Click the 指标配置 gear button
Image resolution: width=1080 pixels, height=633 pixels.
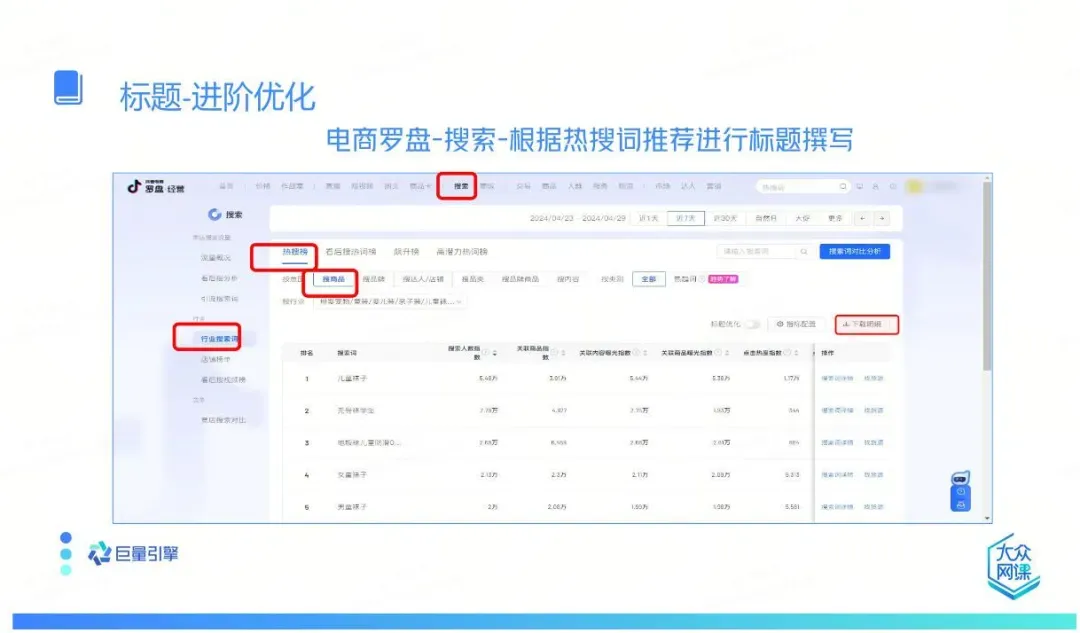pyautogui.click(x=796, y=324)
